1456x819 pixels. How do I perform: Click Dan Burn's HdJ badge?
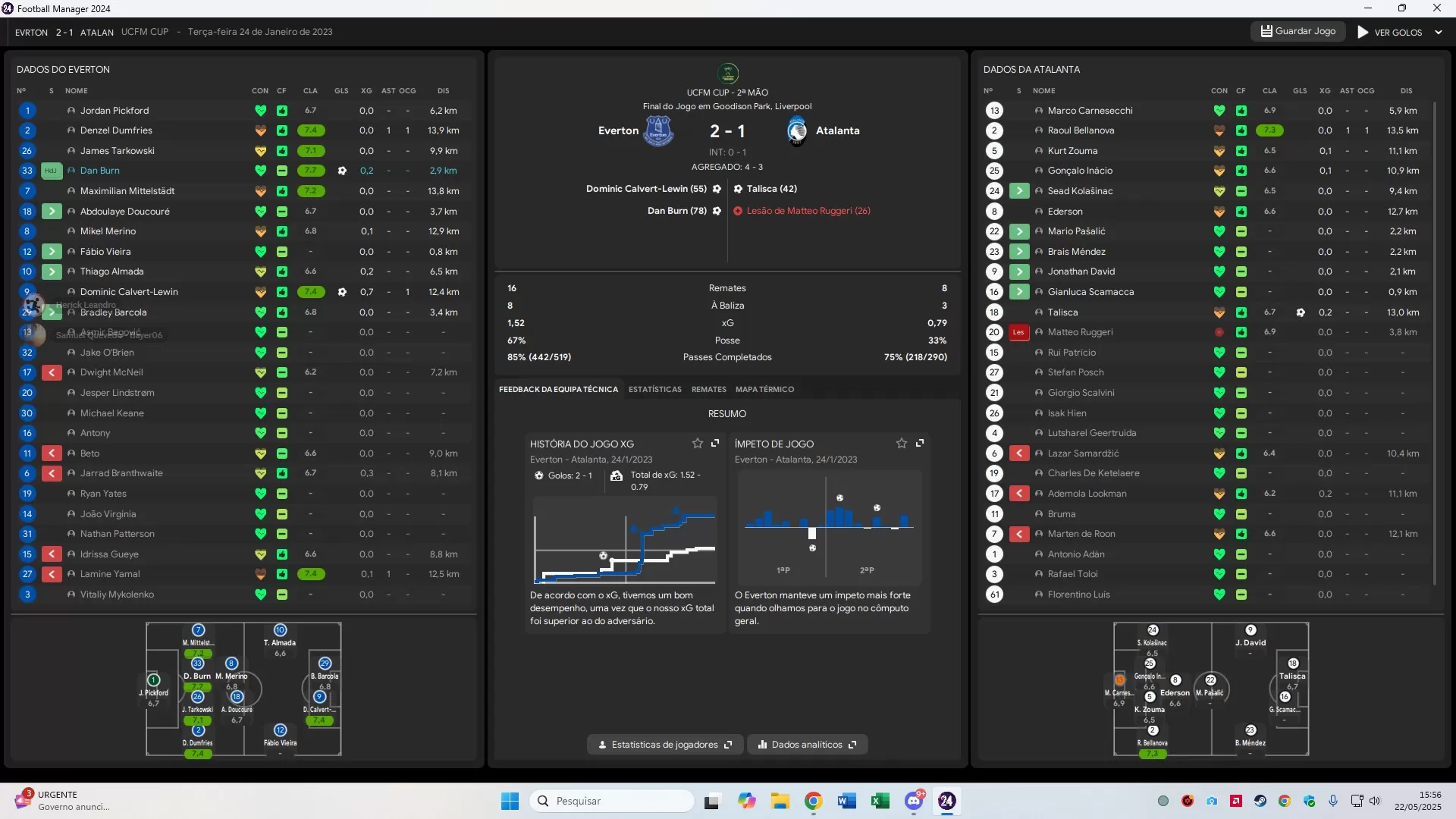(51, 171)
